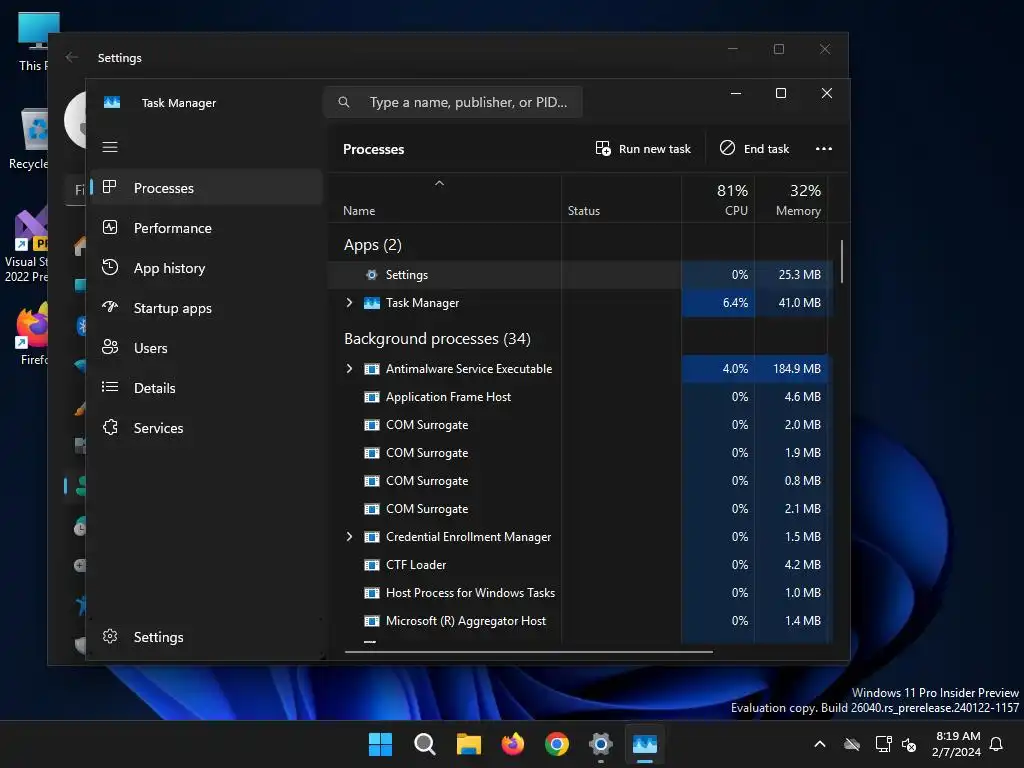Toggle sort order via the Name column arrow

point(440,184)
